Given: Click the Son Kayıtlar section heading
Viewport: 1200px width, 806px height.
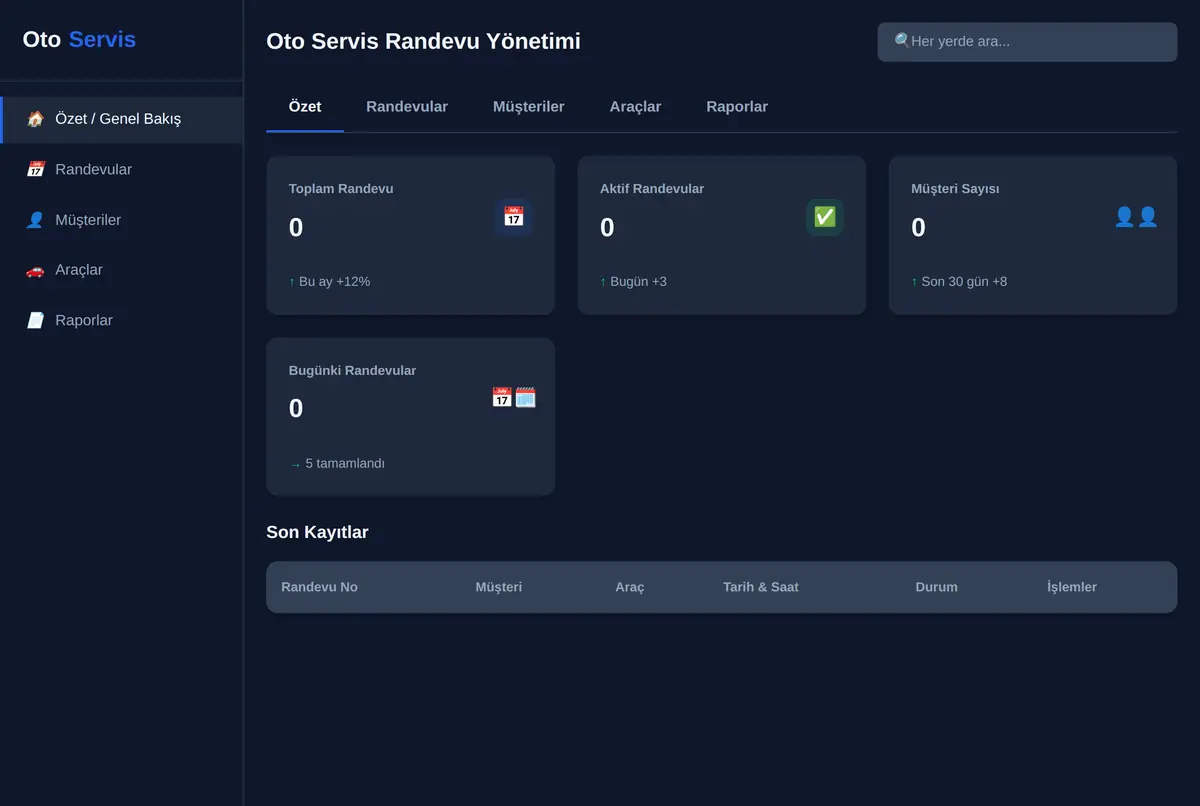Looking at the screenshot, I should pos(317,532).
